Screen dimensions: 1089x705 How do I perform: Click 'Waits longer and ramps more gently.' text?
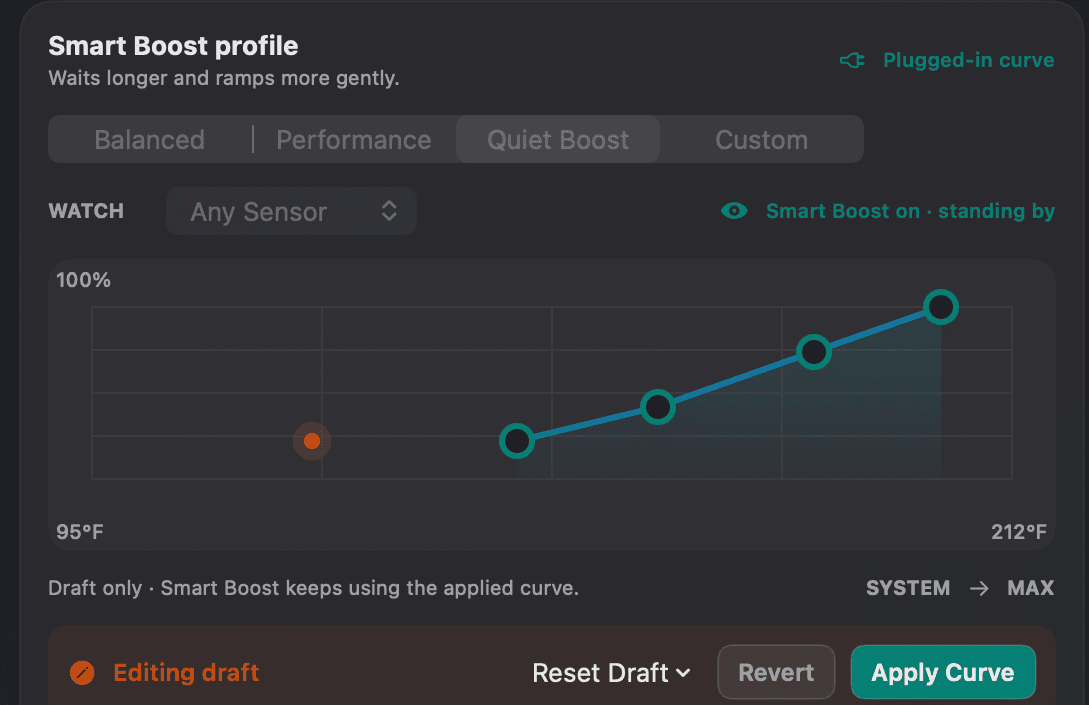[224, 78]
